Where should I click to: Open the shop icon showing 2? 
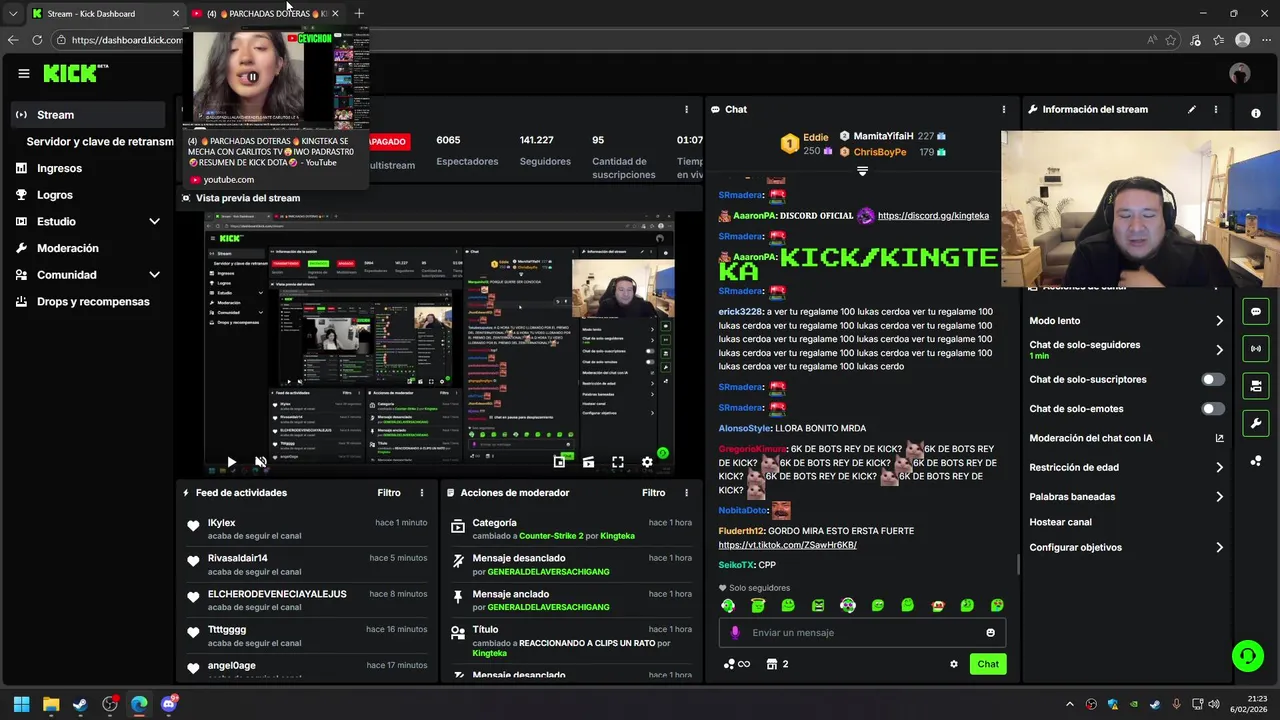pyautogui.click(x=777, y=664)
